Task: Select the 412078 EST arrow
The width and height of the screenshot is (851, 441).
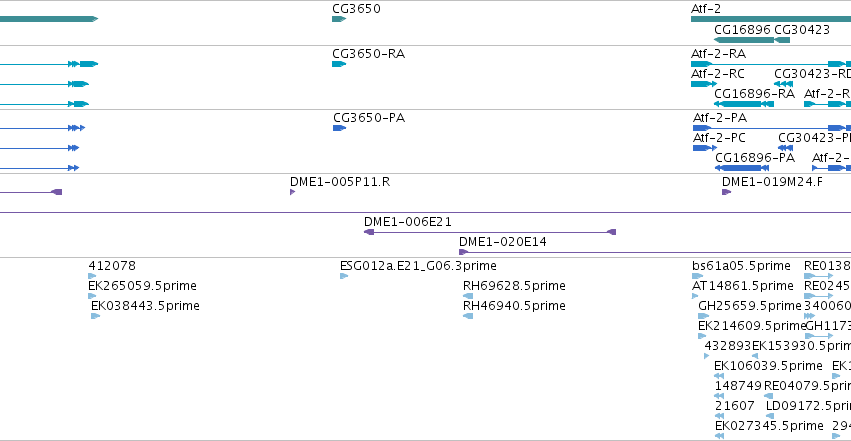Action: point(92,276)
